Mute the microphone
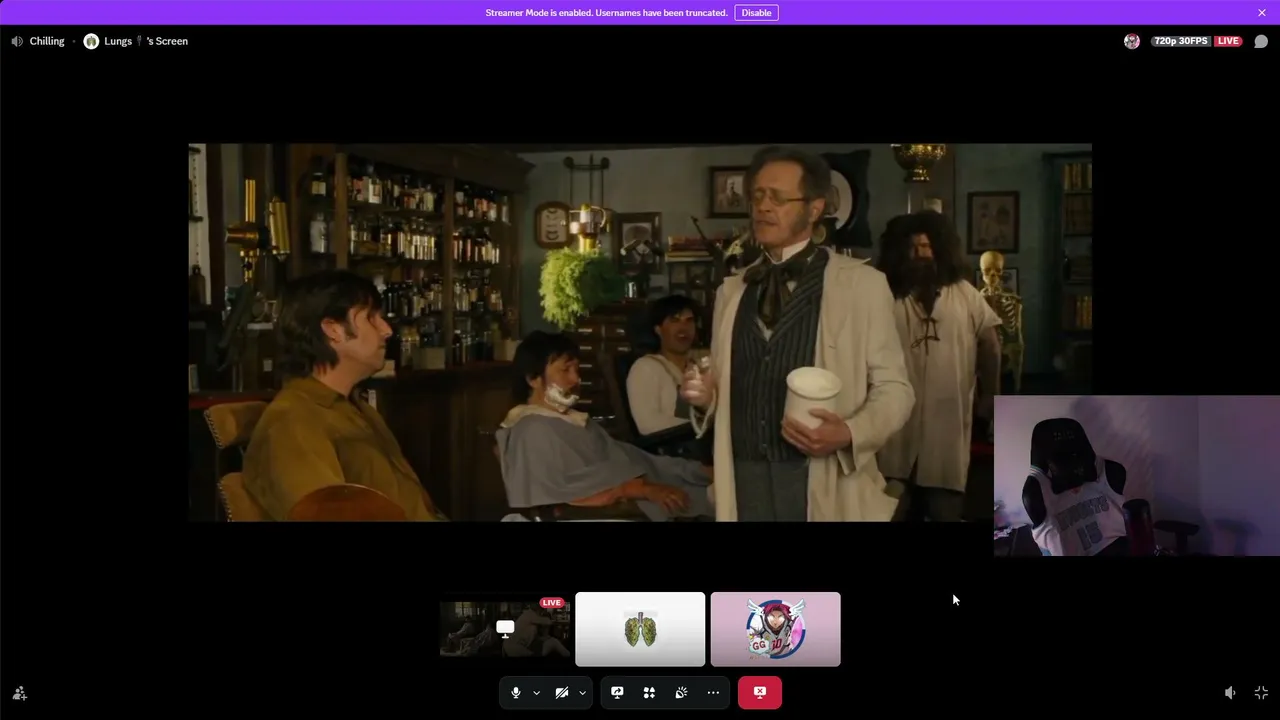 point(516,692)
